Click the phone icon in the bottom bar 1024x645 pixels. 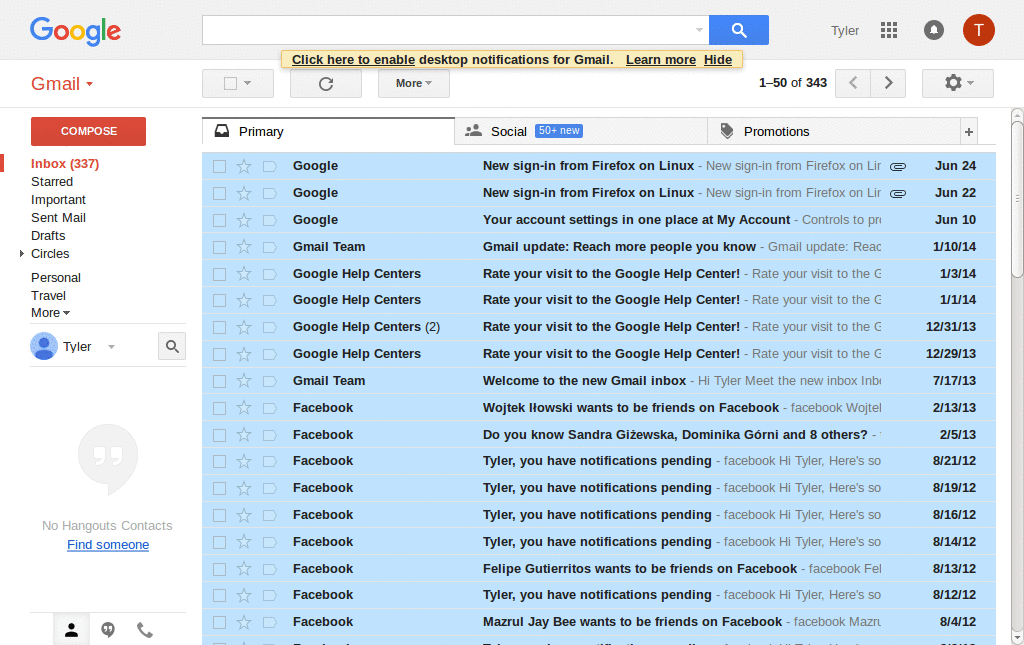point(144,629)
